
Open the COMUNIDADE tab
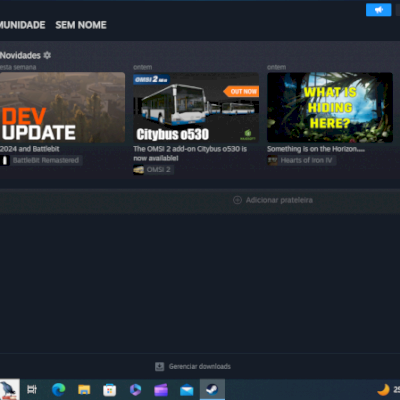click(22, 25)
